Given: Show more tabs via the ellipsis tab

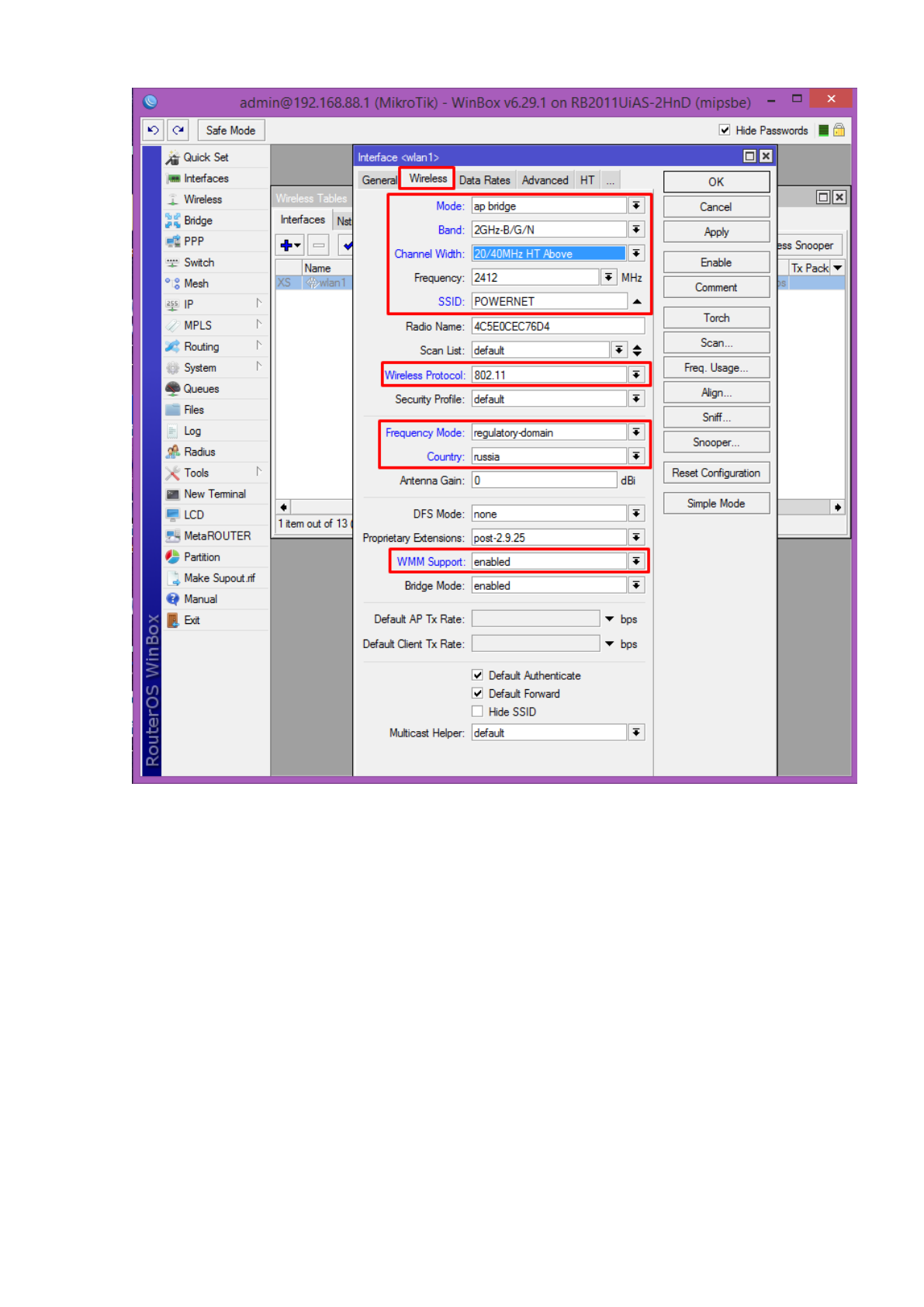Looking at the screenshot, I should [x=611, y=180].
